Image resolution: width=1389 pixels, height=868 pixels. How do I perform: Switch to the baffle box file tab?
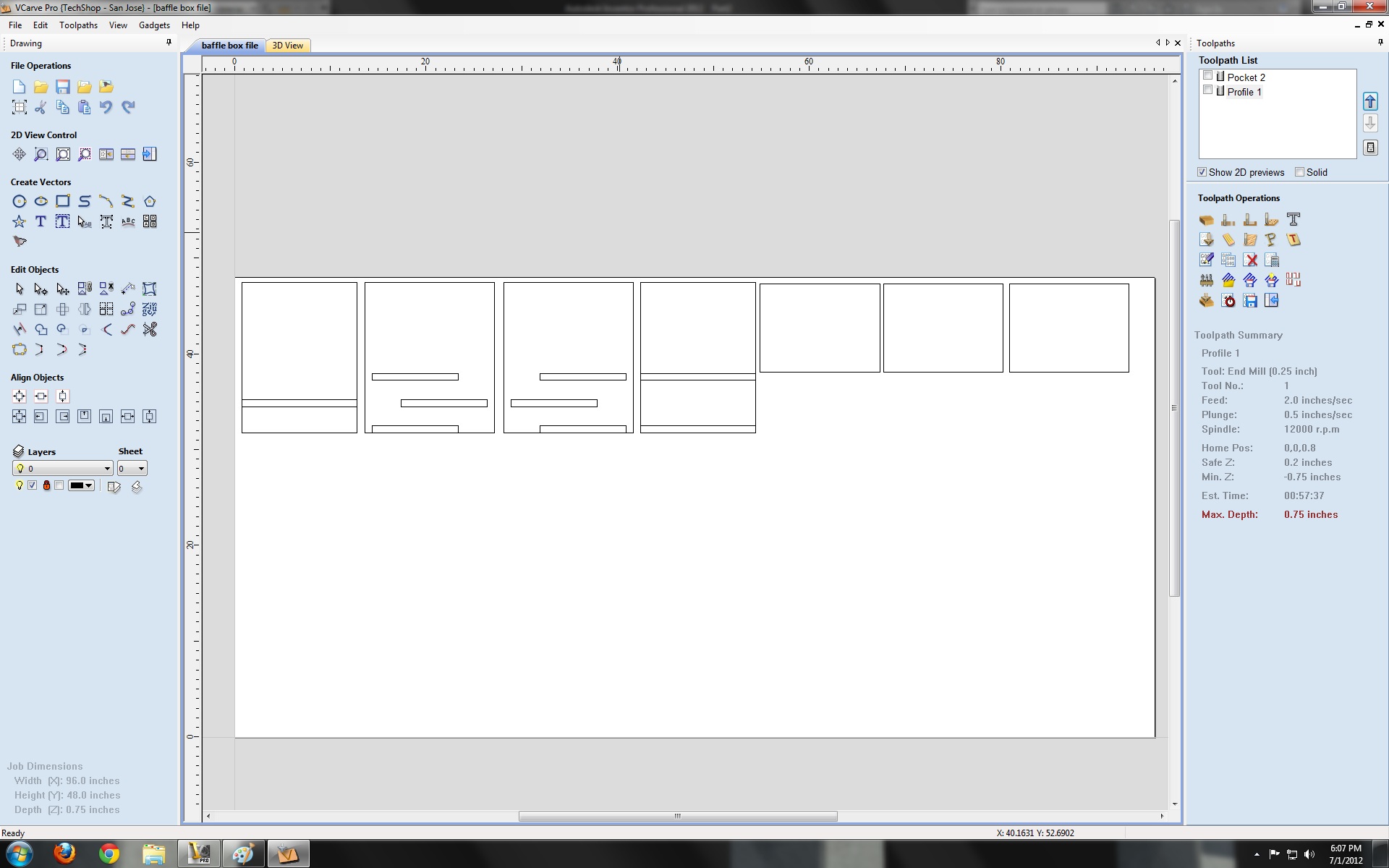[x=229, y=46]
